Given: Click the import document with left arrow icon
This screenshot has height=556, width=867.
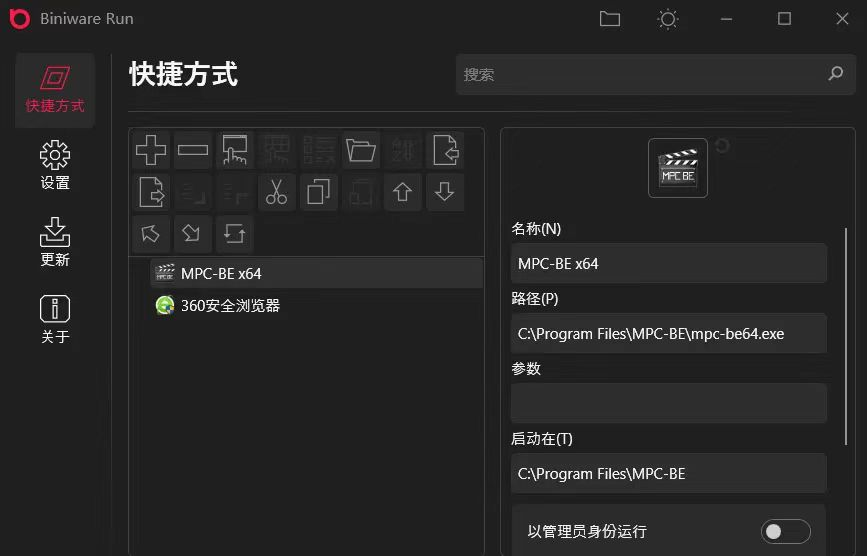Looking at the screenshot, I should pyautogui.click(x=445, y=150).
